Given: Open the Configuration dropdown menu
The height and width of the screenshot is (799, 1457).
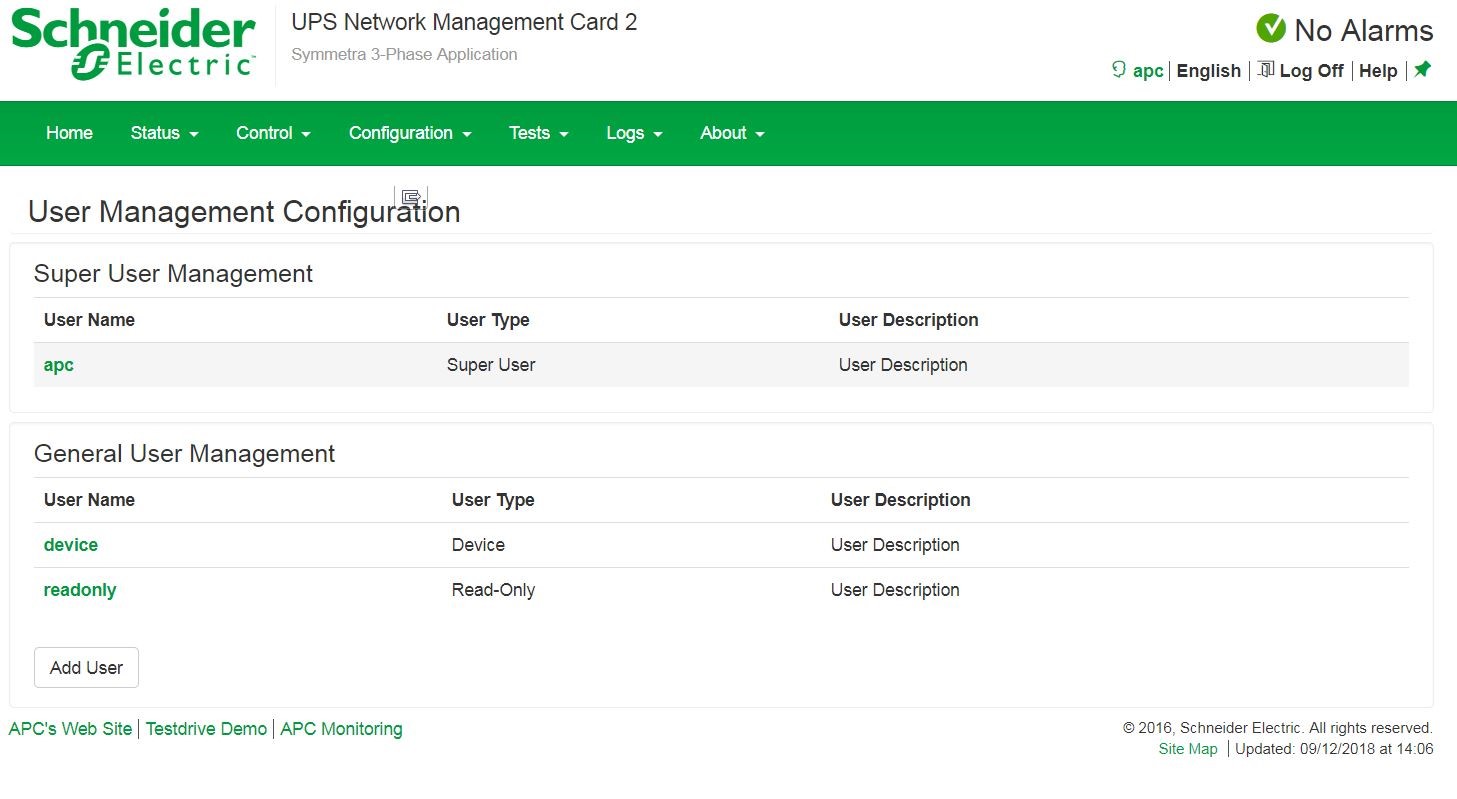Looking at the screenshot, I should tap(410, 133).
